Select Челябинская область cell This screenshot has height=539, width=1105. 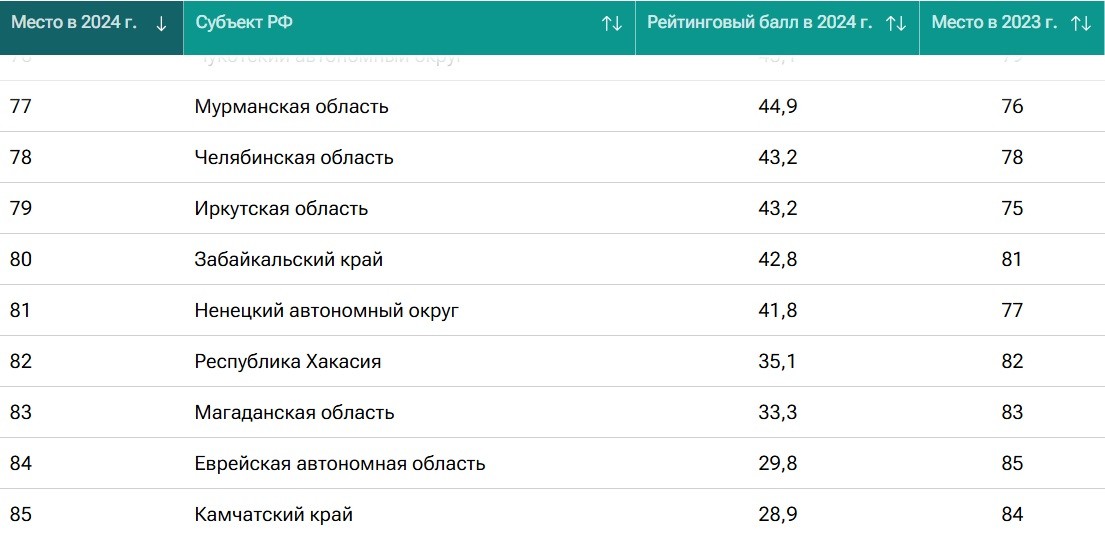pos(294,158)
